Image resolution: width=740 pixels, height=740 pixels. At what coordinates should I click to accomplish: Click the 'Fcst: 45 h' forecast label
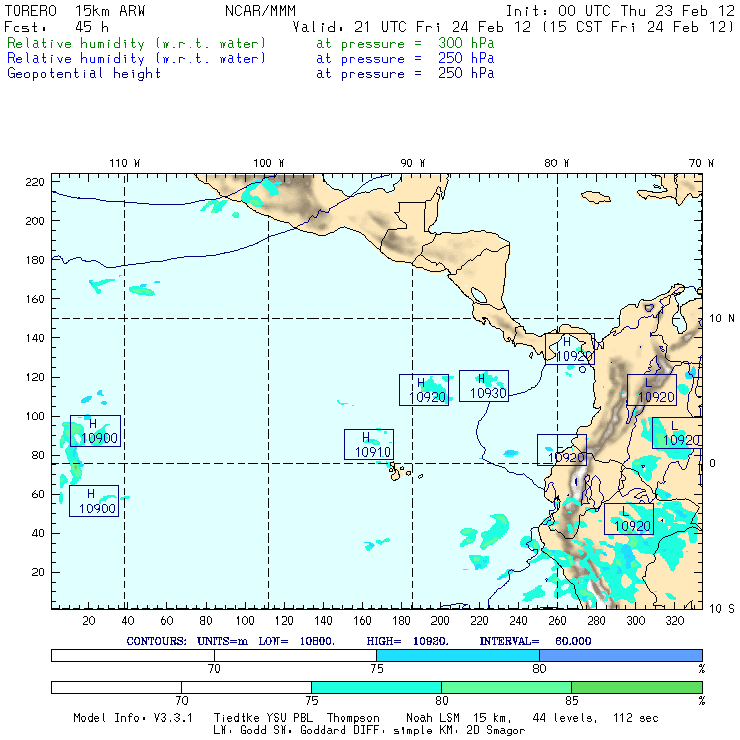coord(57,27)
